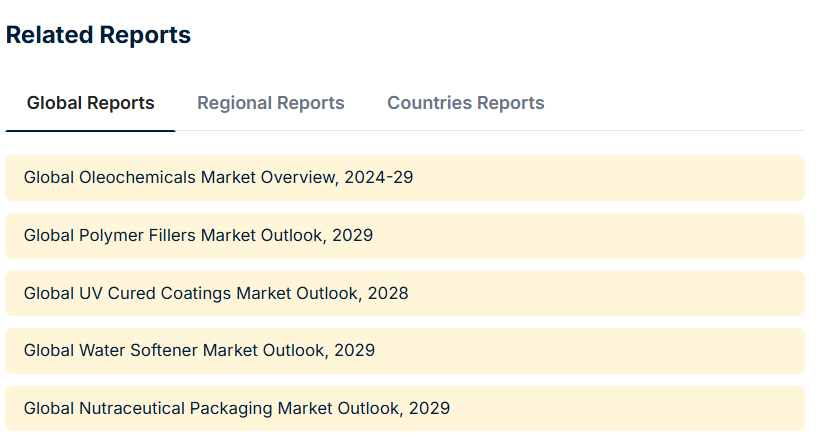This screenshot has width=819, height=438.
Task: Click the 2024-29 year range text
Action: (378, 178)
